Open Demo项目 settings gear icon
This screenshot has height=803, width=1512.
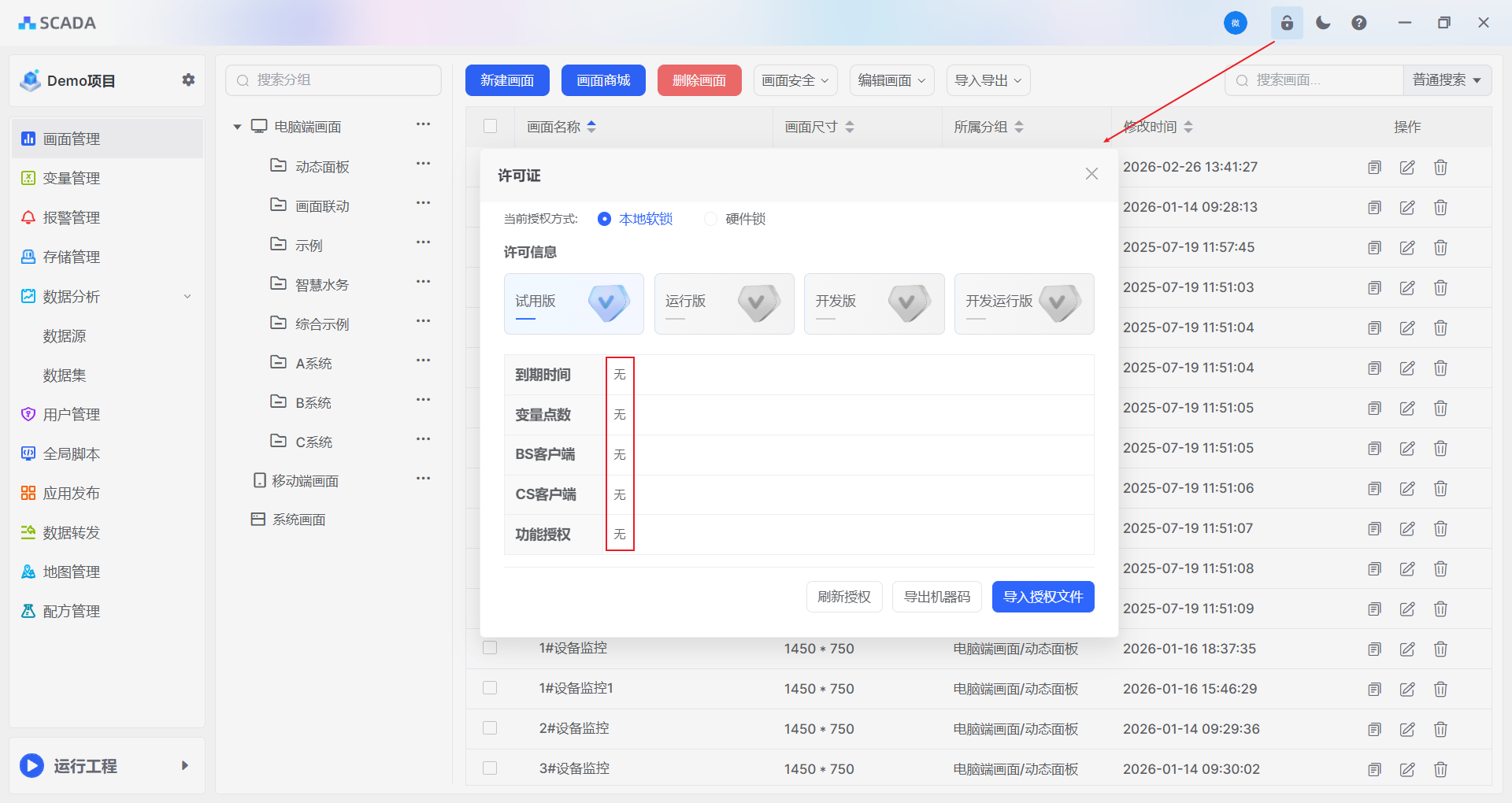point(188,80)
